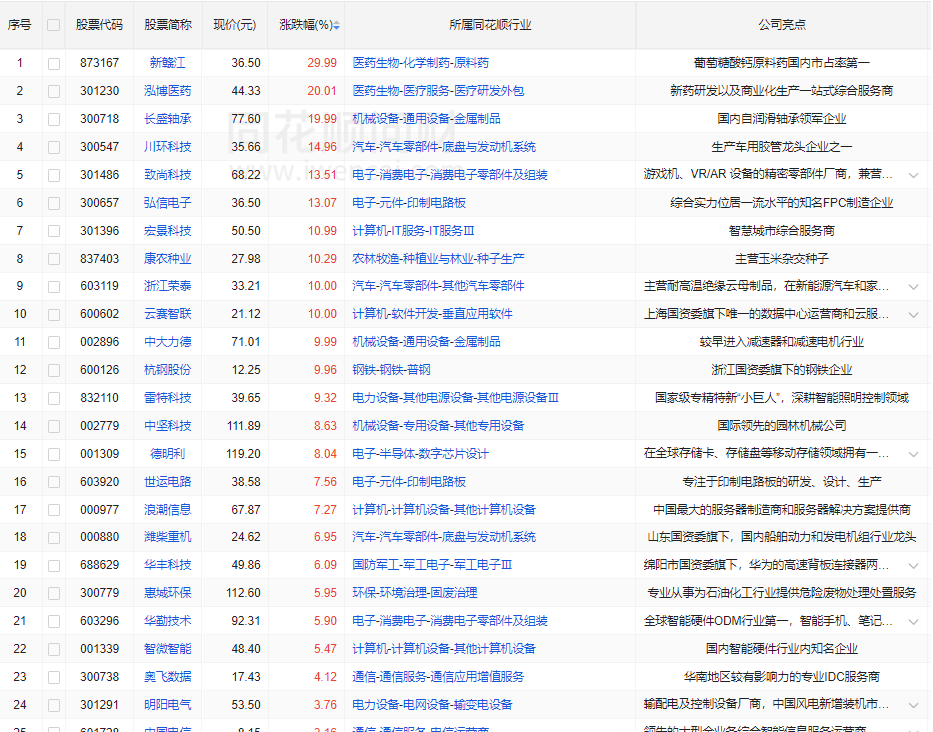Click the 序号 column header
933x732 pixels.
coord(19,25)
